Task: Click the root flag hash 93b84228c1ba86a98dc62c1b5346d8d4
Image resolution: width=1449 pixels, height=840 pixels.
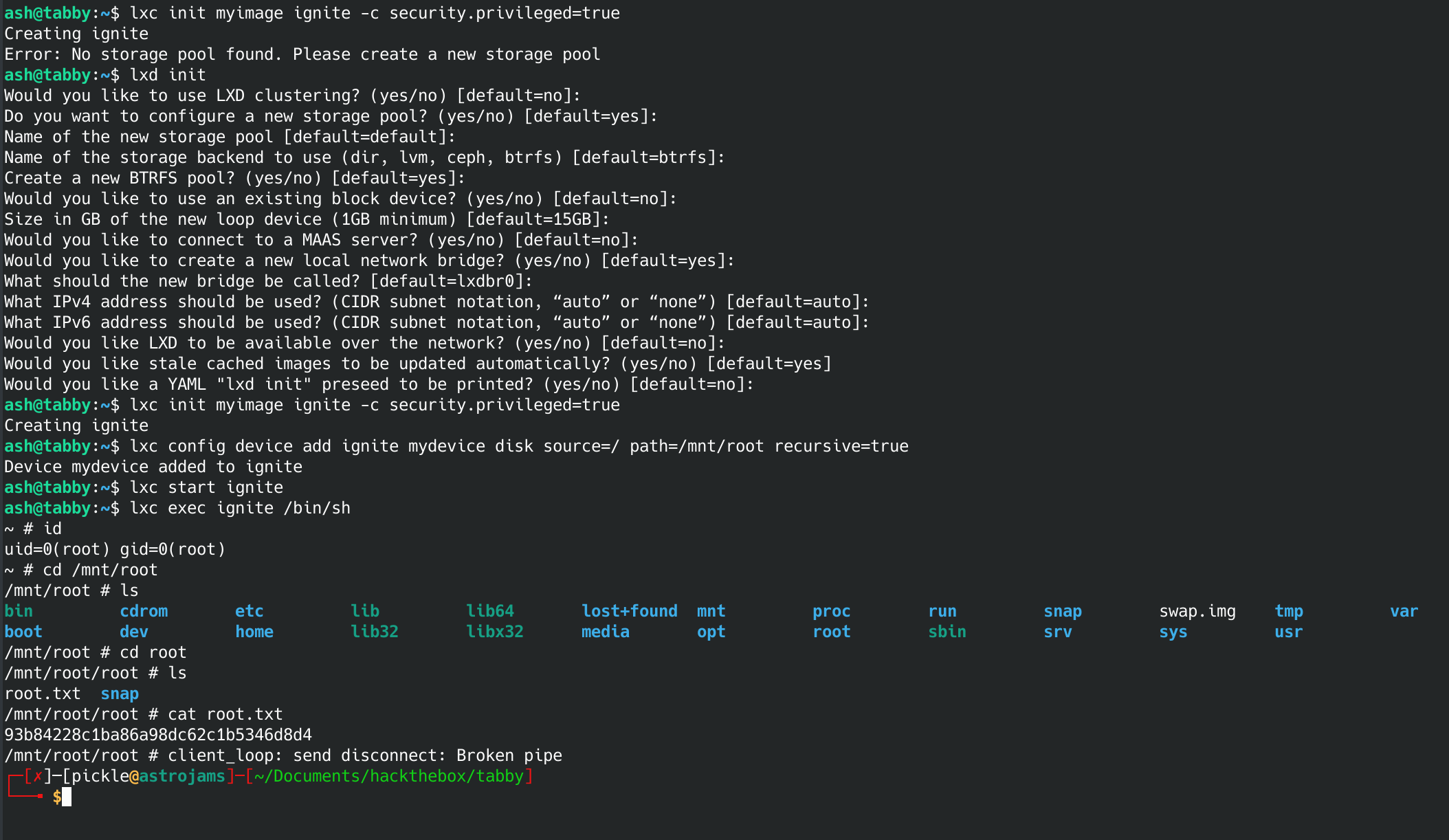Action: 158,735
